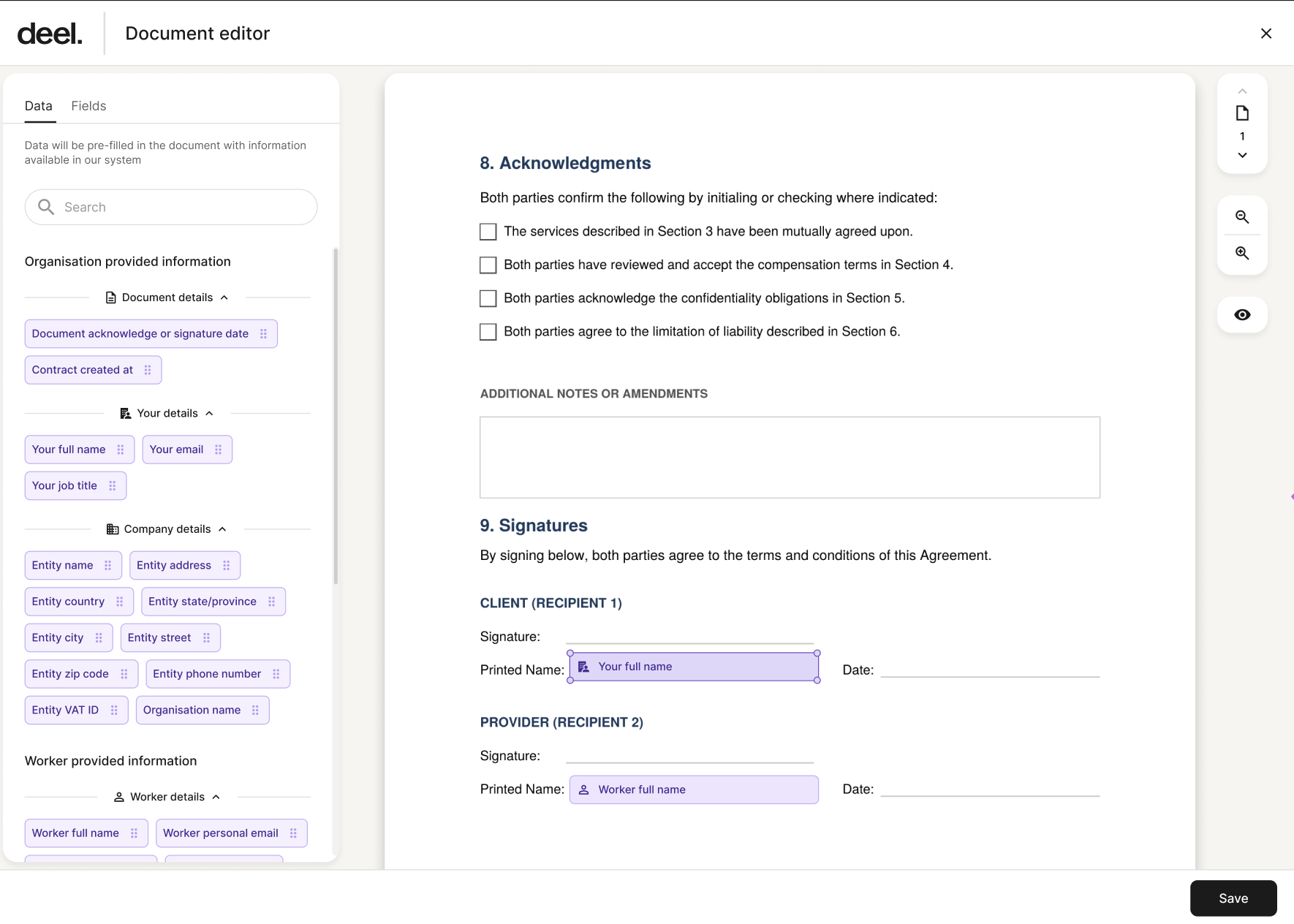Click the sidebar Search input field
Viewport: 1294px width, 924px height.
[x=183, y=207]
